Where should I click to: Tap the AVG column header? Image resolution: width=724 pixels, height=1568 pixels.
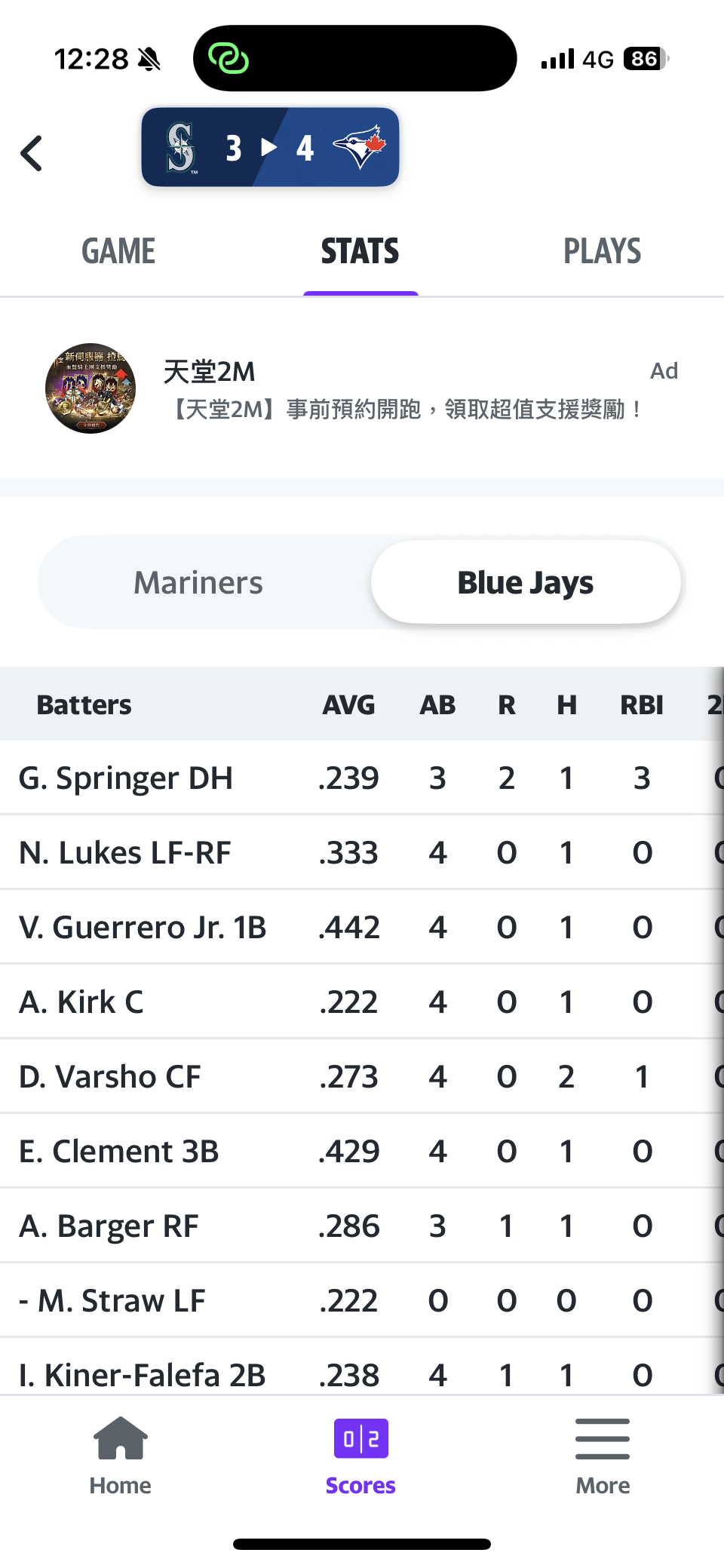click(x=348, y=705)
